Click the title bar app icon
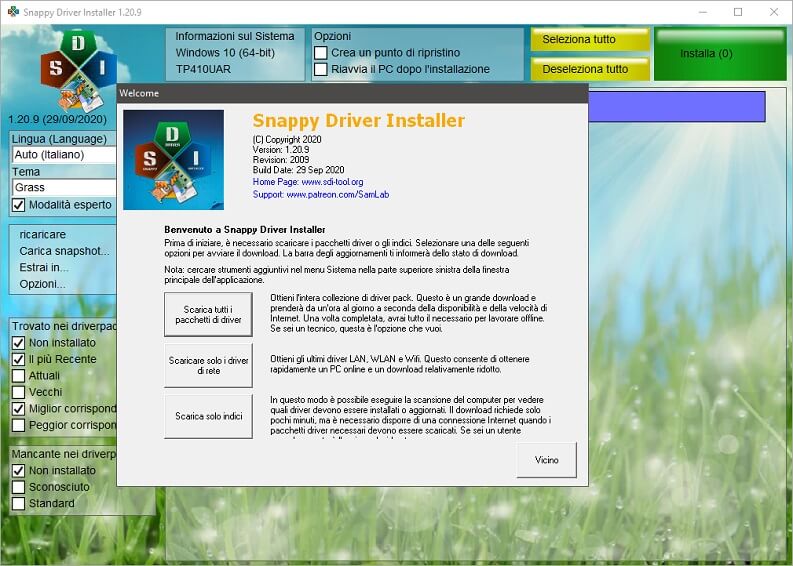Viewport: 793px width, 566px height. click(13, 12)
